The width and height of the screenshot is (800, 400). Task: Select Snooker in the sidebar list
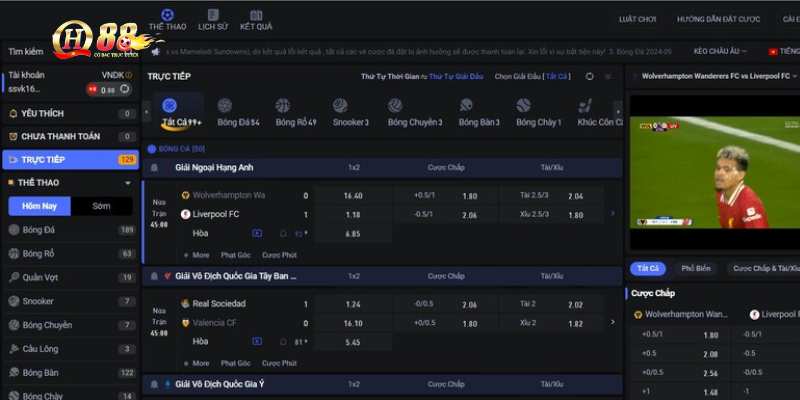click(70, 301)
